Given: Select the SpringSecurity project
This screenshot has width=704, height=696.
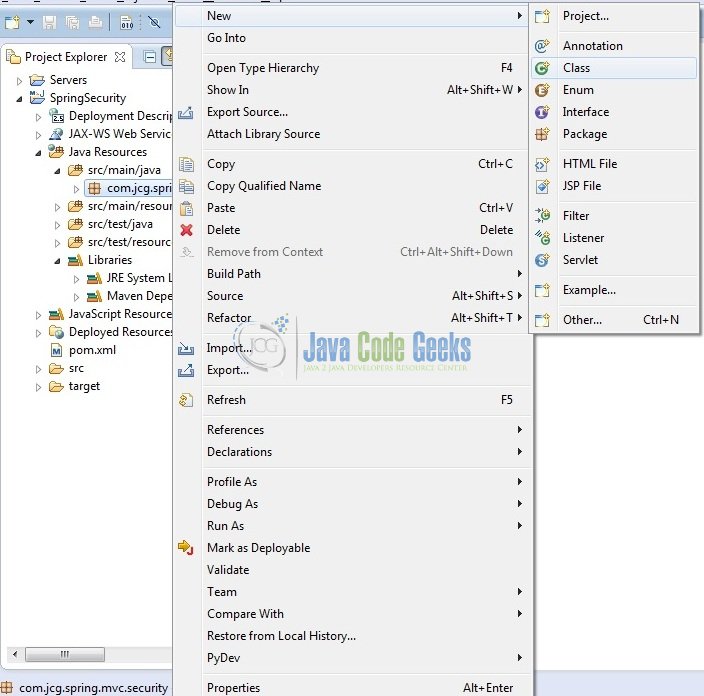Looking at the screenshot, I should click(88, 98).
